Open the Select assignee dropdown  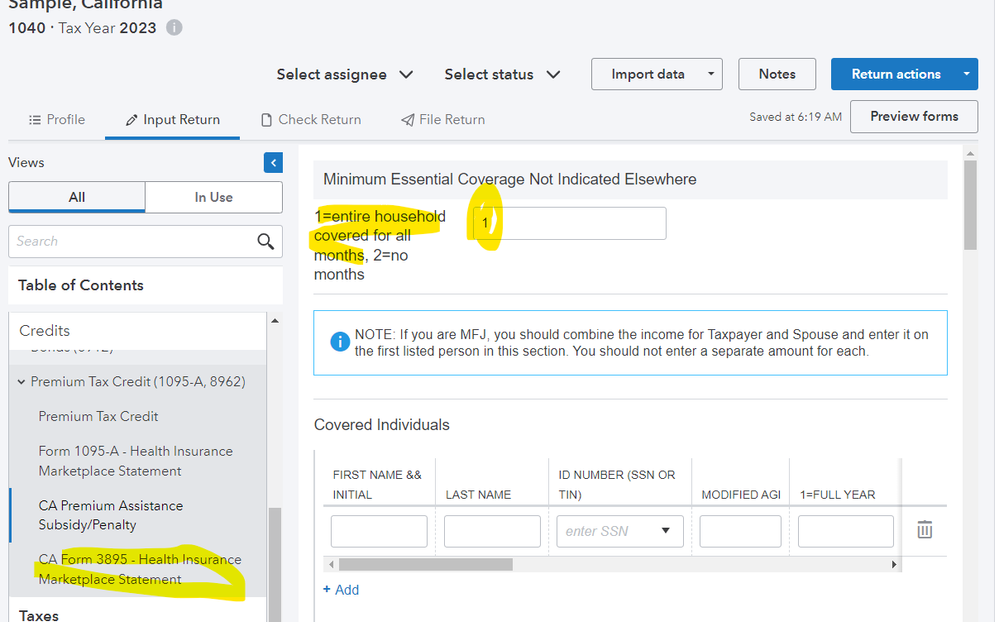[345, 74]
